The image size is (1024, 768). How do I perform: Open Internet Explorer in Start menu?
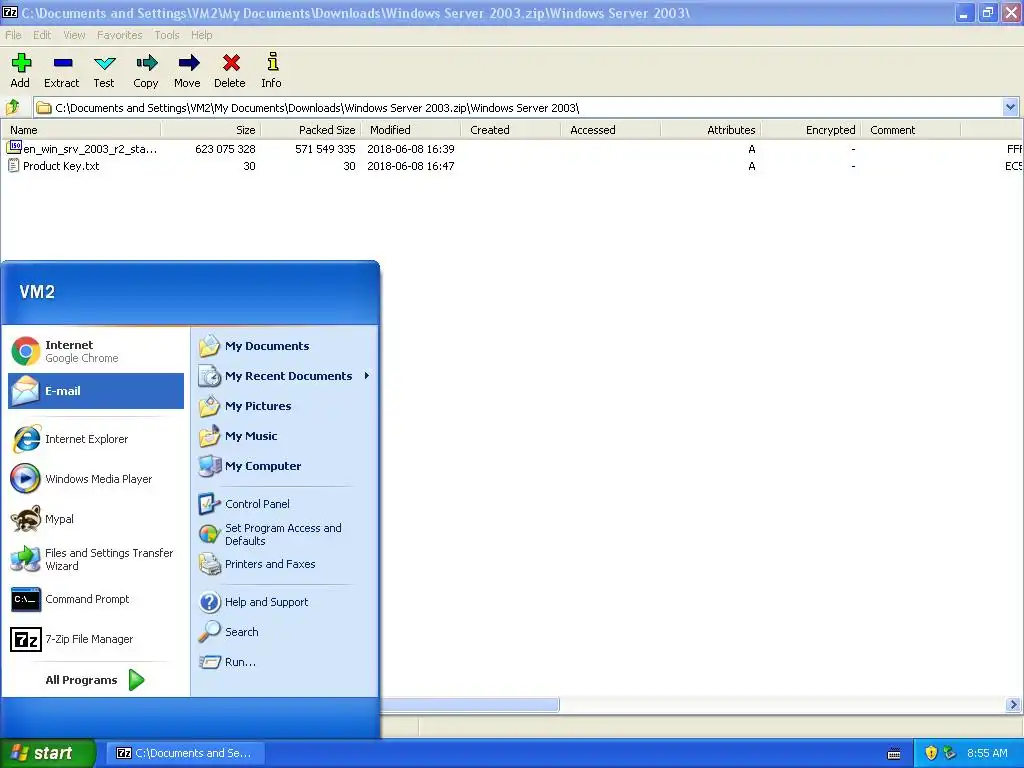[x=95, y=439]
